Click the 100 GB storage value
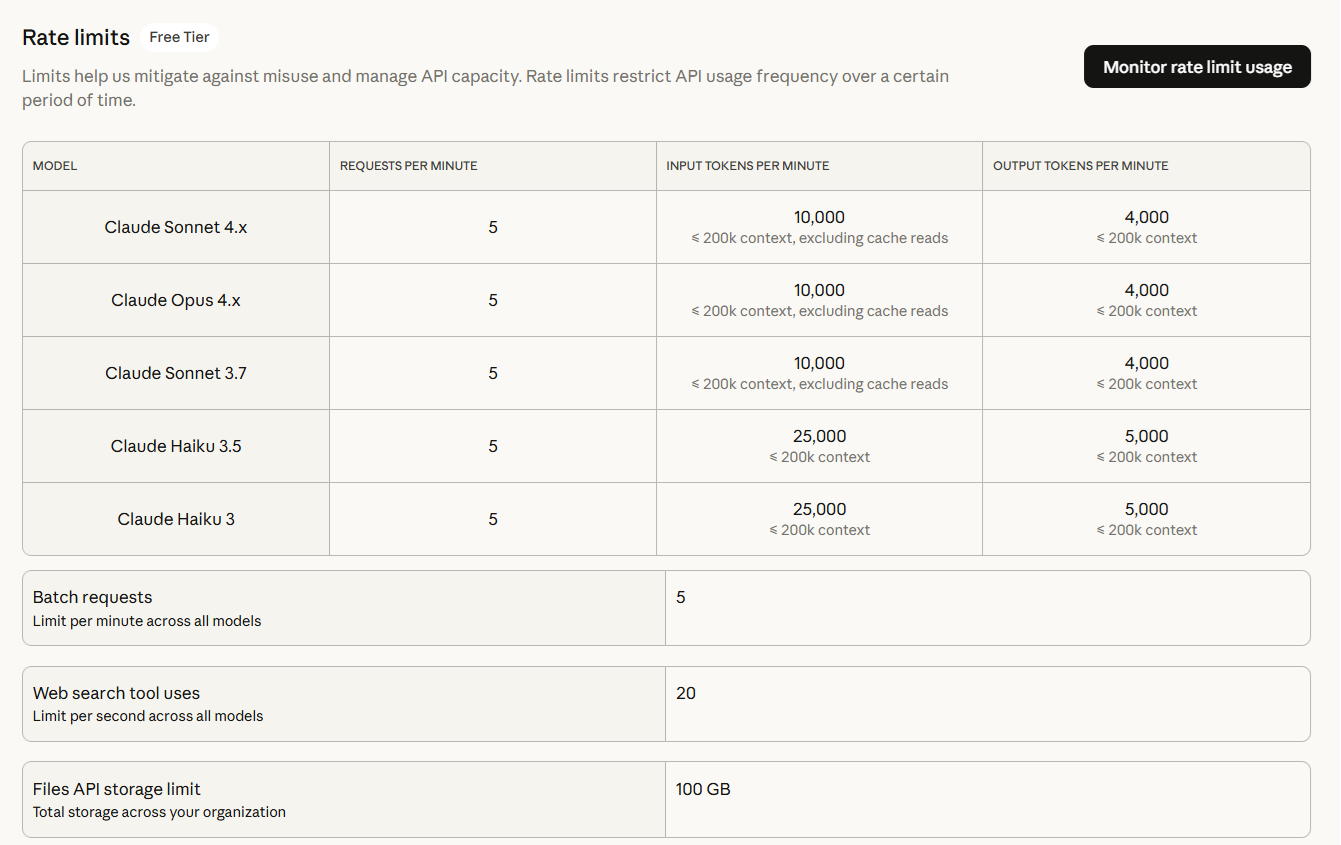 click(x=703, y=789)
